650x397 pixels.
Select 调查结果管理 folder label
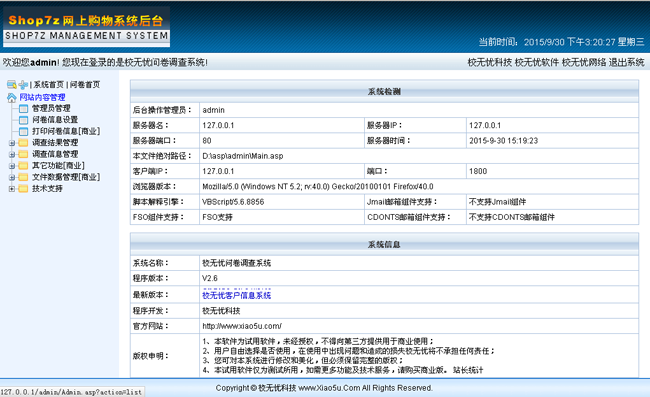click(x=55, y=143)
